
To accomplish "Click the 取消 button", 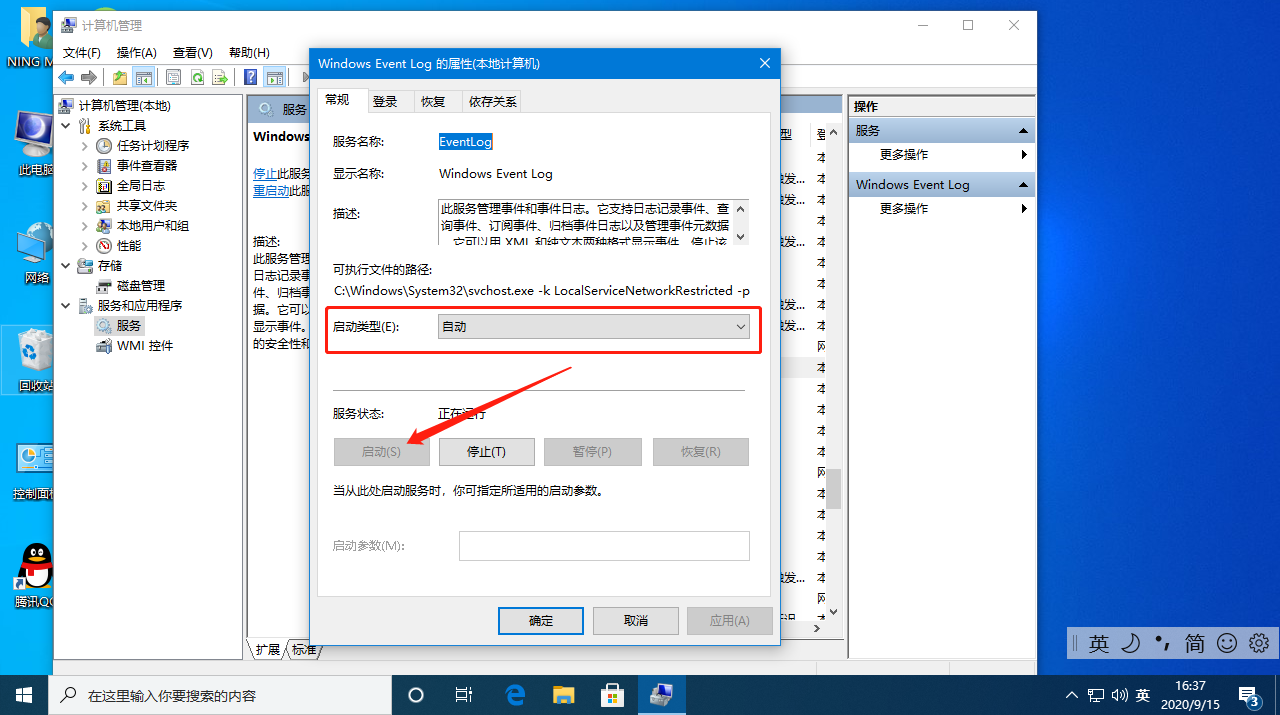I will (x=636, y=621).
